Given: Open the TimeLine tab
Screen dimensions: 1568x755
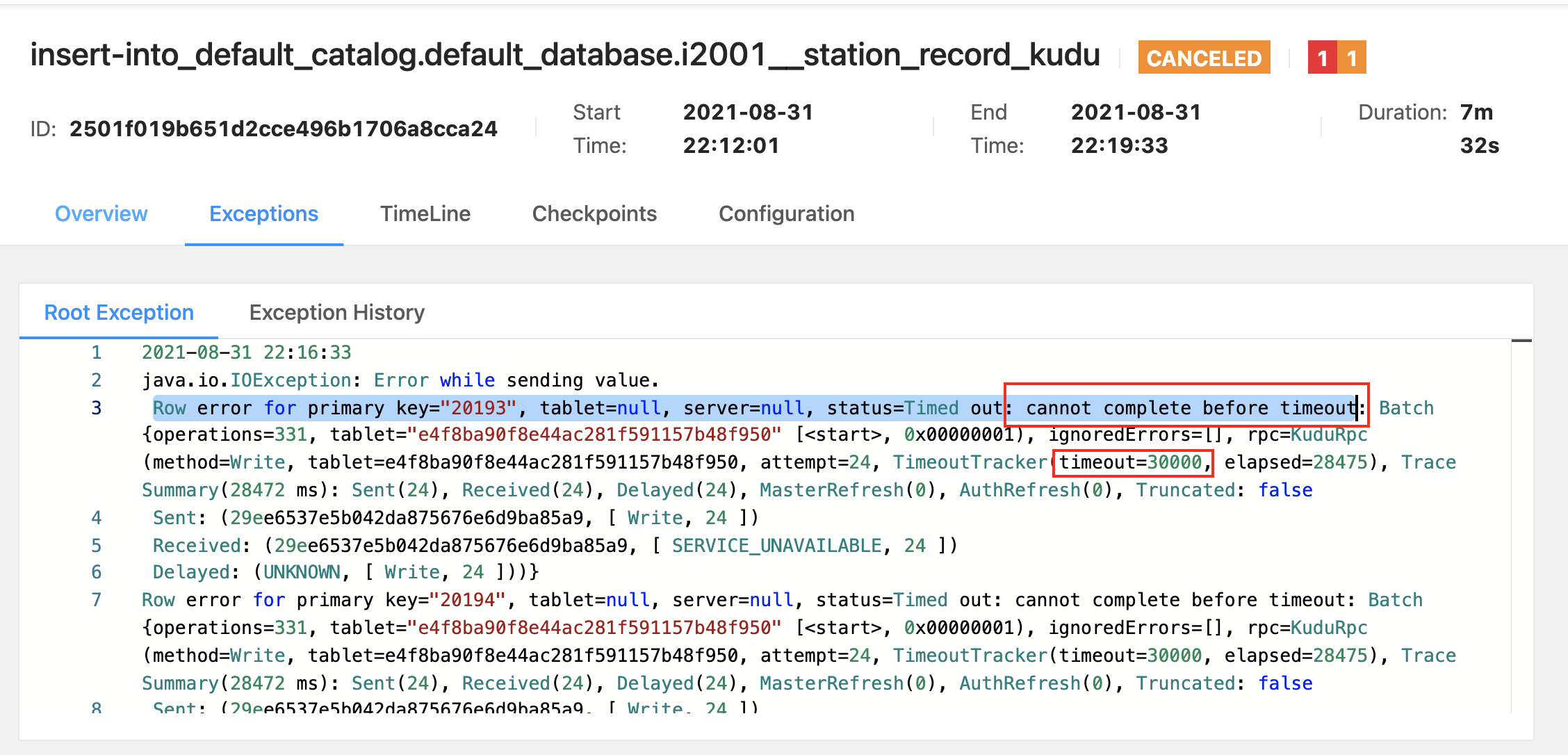Looking at the screenshot, I should click(x=425, y=214).
